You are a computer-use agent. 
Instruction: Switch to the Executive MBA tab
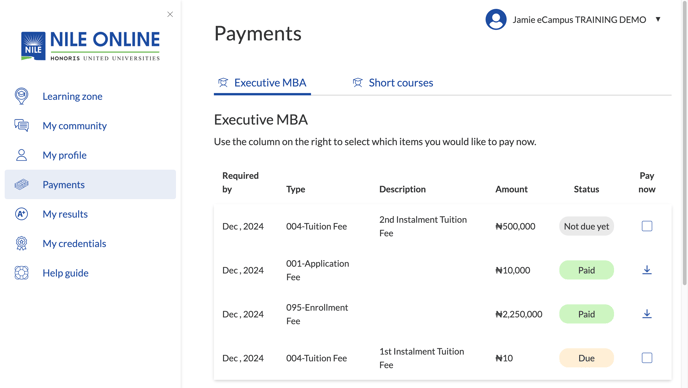262,83
